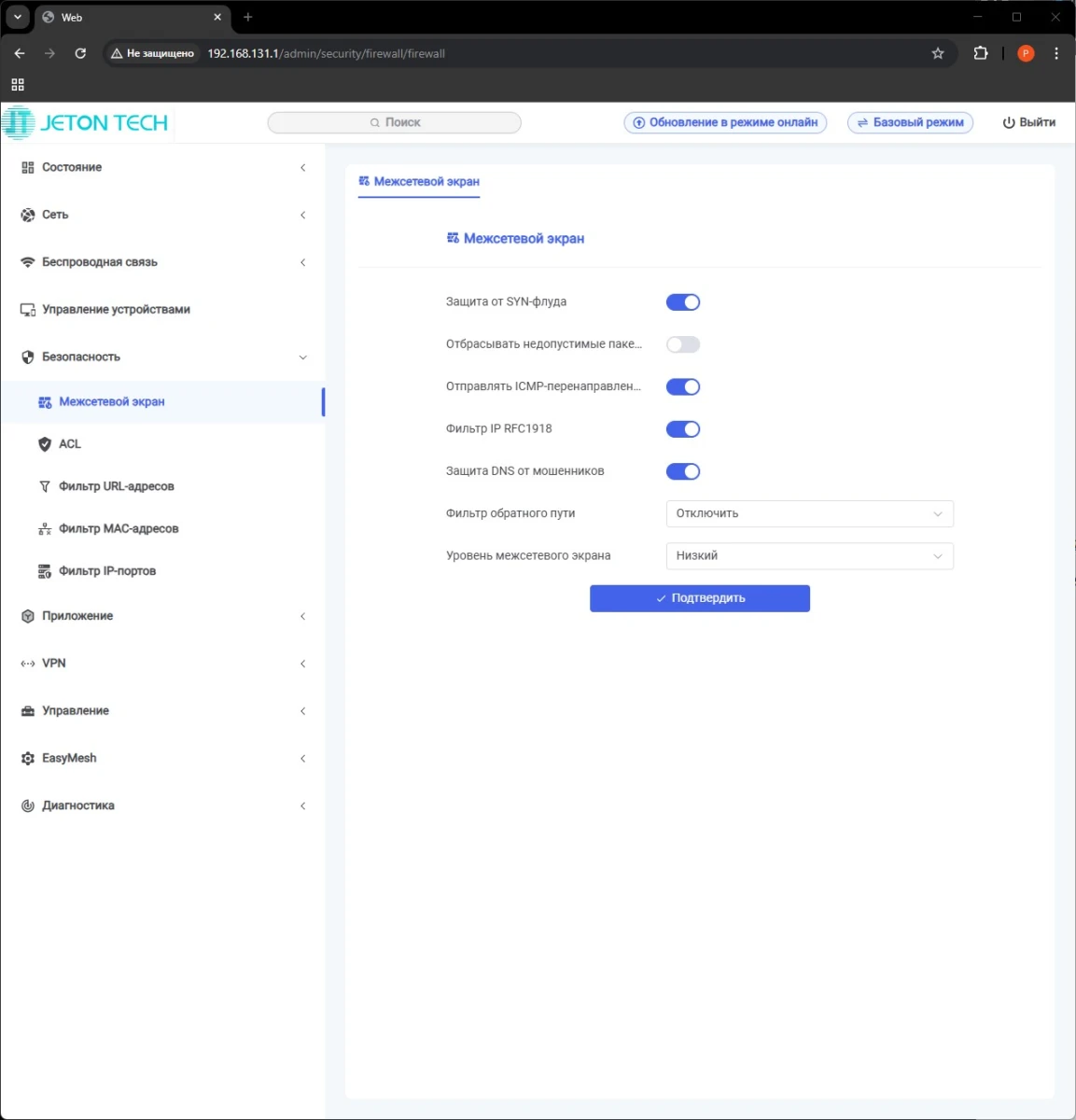
Task: Expand the VPN sidebar section
Action: (54, 664)
